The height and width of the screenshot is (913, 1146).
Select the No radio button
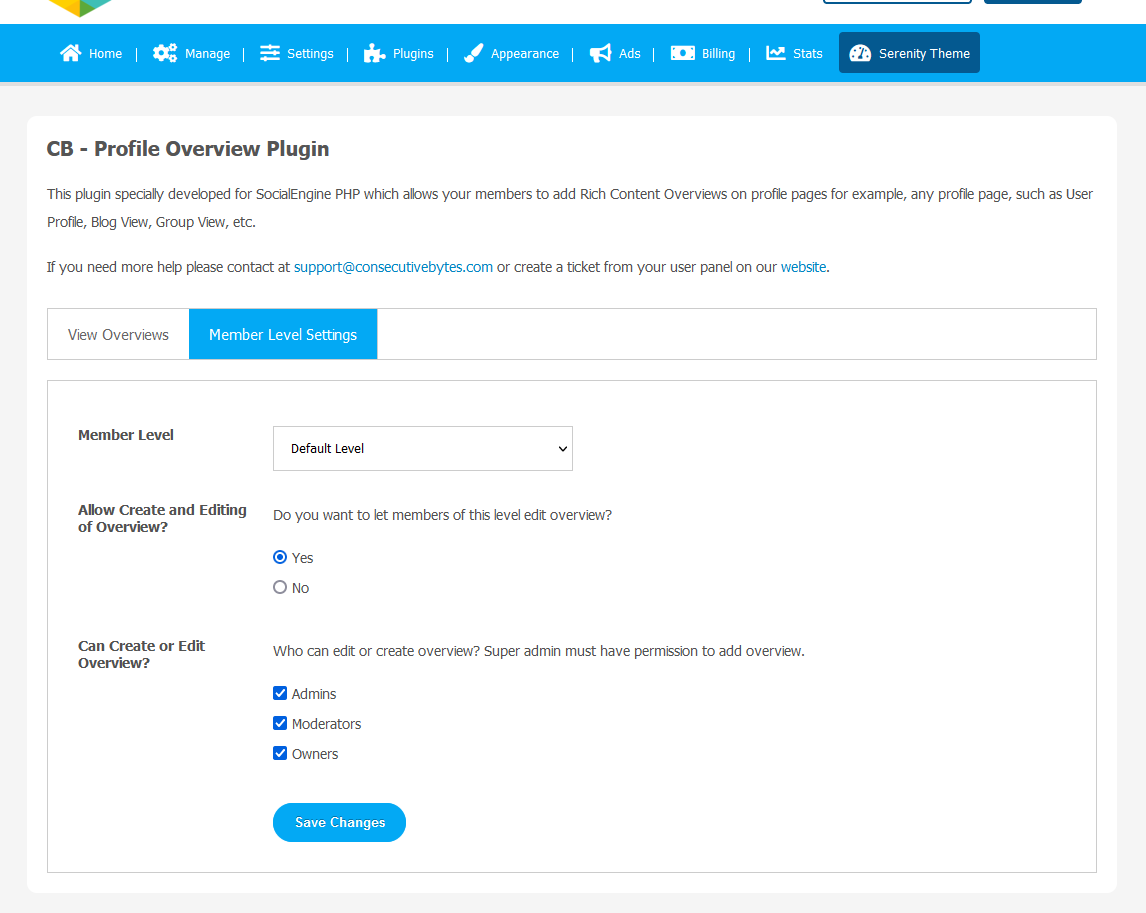click(x=280, y=587)
